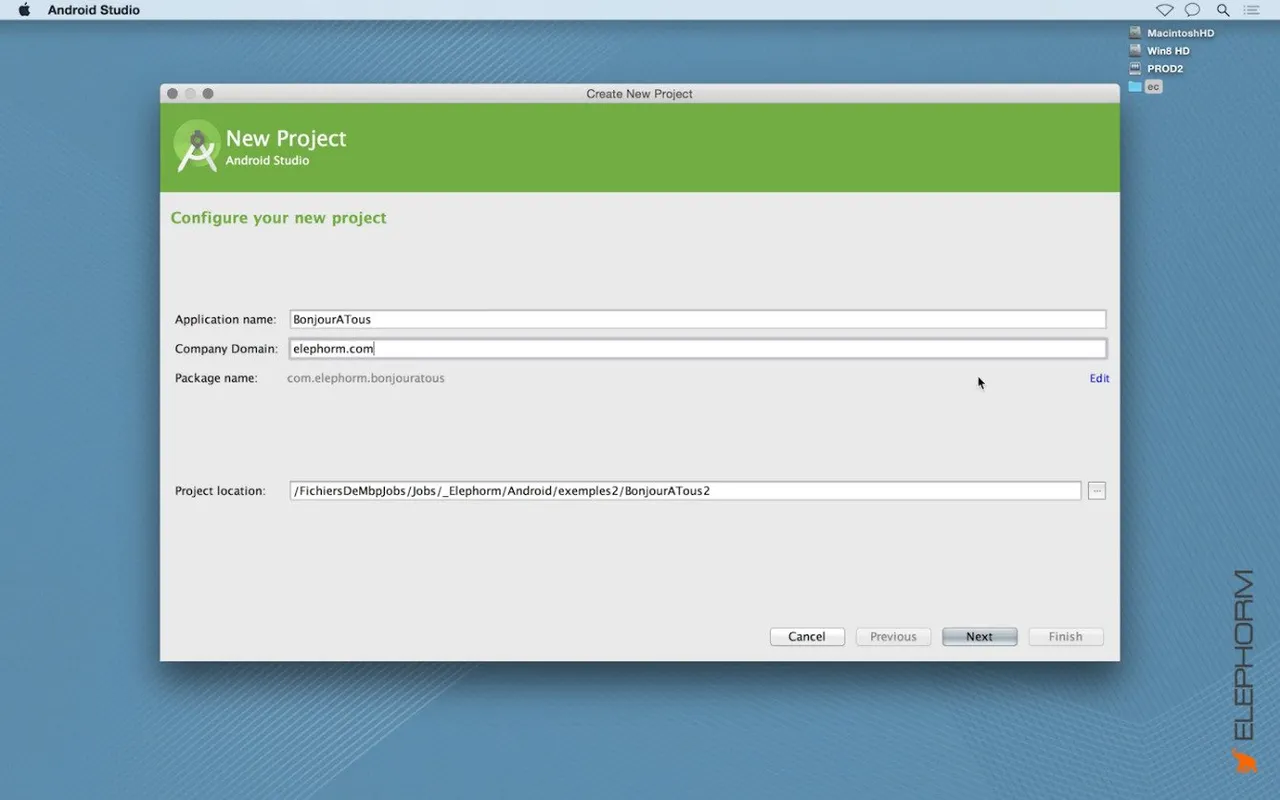Open the Android Studio menu bar item
Screen dimensions: 1280x800
(94, 10)
